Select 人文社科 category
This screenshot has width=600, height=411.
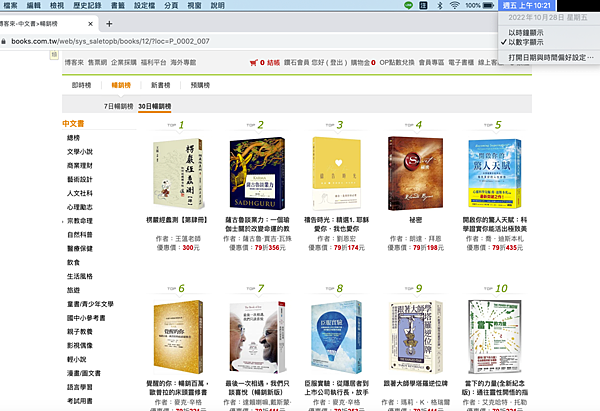pyautogui.click(x=80, y=193)
